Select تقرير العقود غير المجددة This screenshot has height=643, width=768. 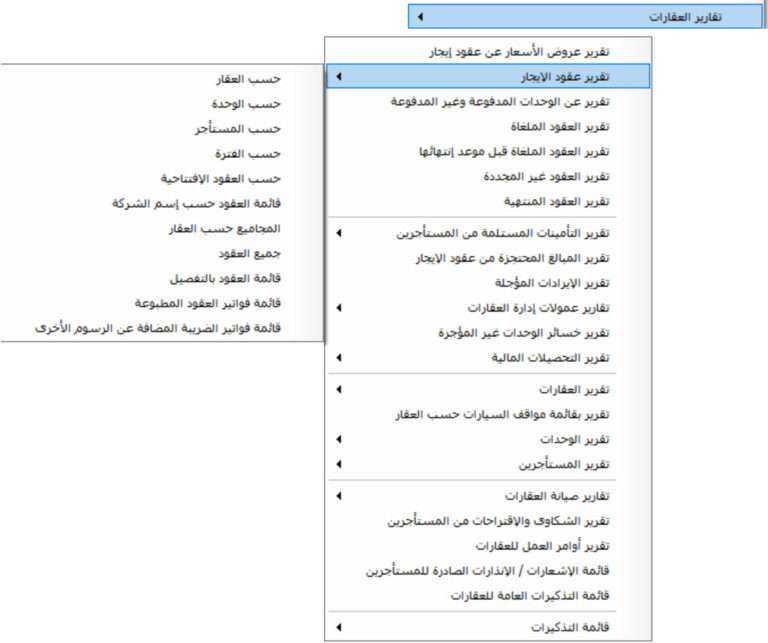[x=488, y=177]
